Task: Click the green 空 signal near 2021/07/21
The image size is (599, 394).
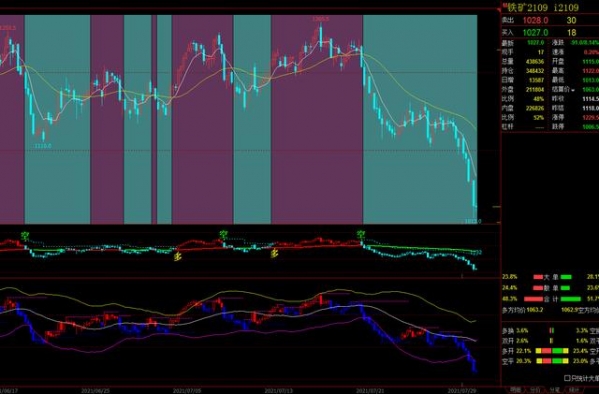Action: [361, 234]
